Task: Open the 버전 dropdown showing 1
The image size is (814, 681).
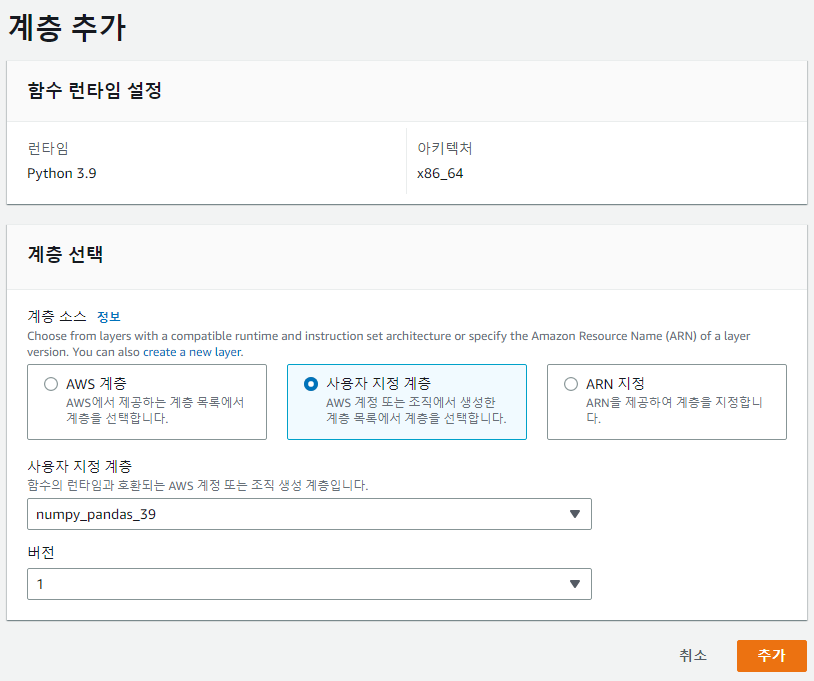Action: (x=309, y=584)
